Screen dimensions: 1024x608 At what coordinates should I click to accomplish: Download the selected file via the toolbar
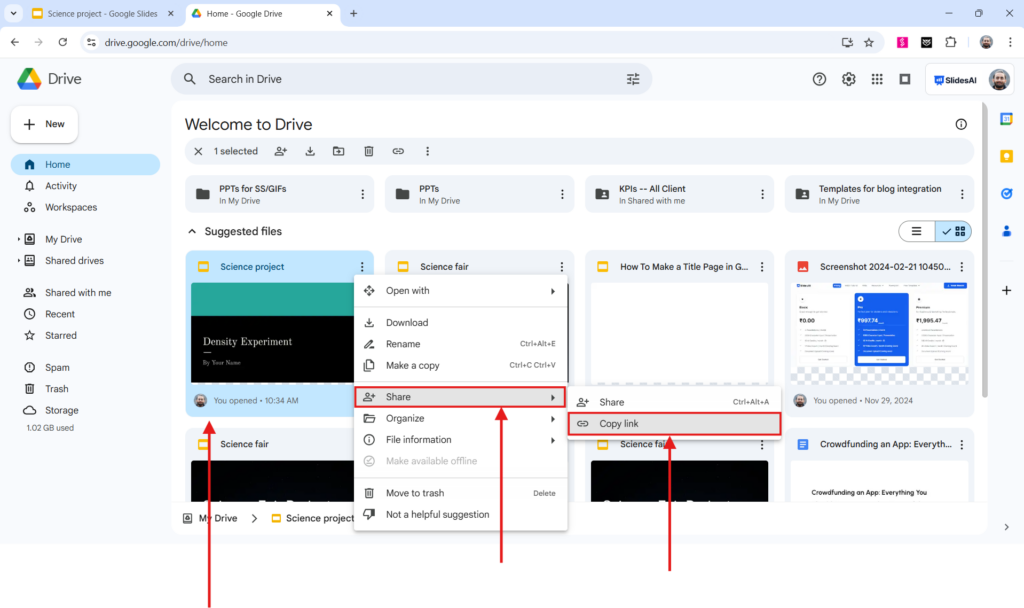tap(309, 151)
